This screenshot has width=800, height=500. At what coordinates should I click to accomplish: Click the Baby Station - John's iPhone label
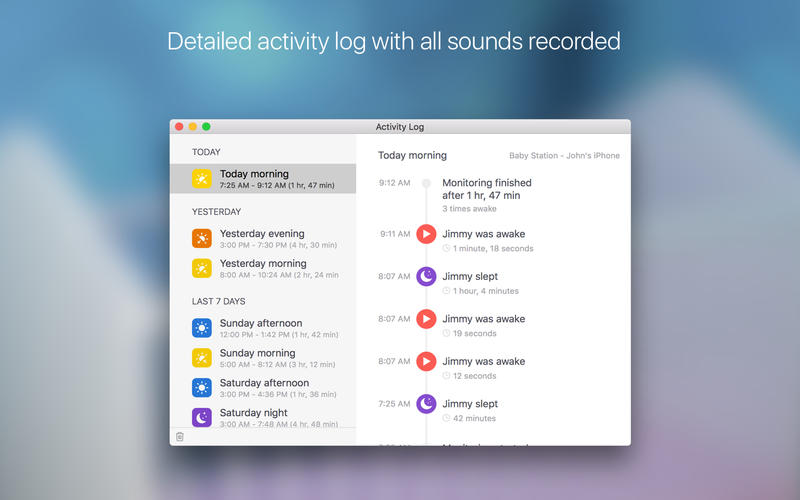[x=564, y=156]
